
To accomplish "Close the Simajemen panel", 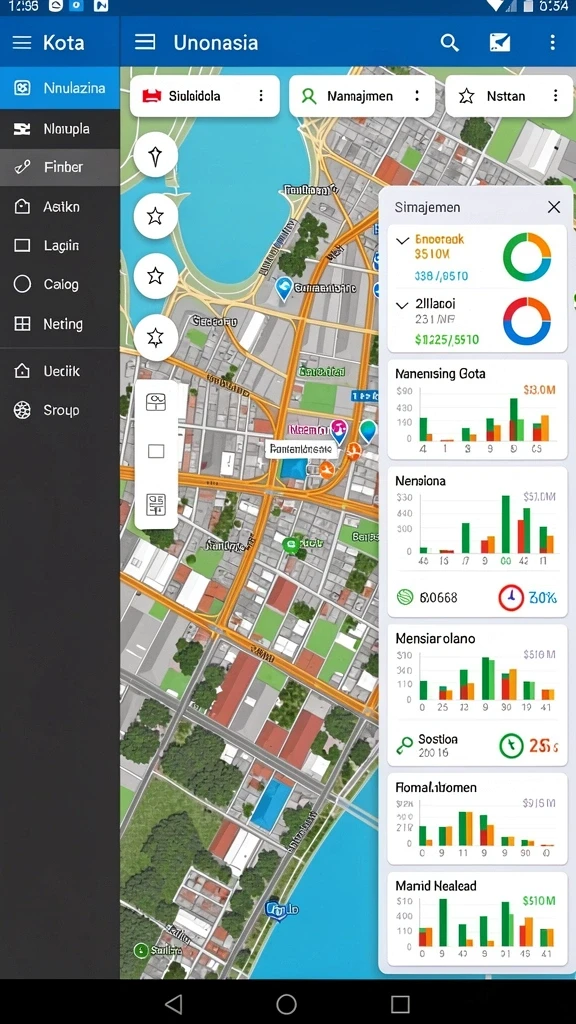I will click(x=554, y=207).
